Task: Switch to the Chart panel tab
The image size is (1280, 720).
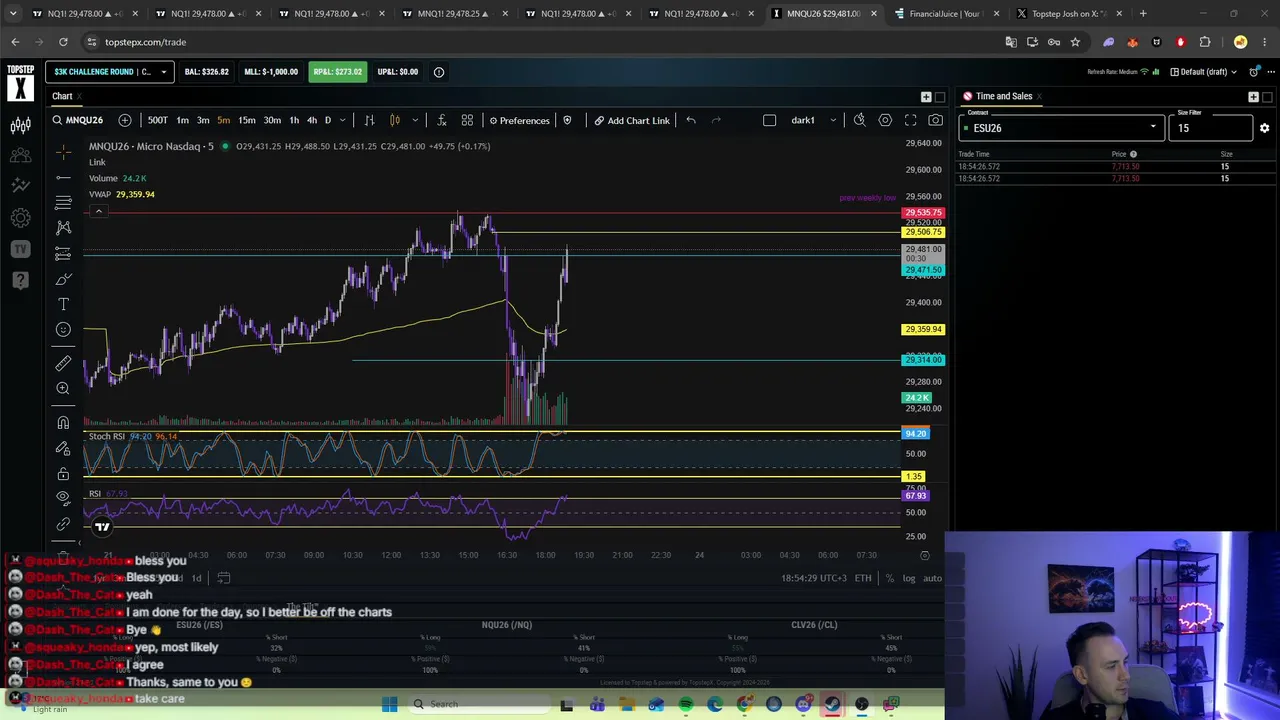Action: pyautogui.click(x=62, y=96)
